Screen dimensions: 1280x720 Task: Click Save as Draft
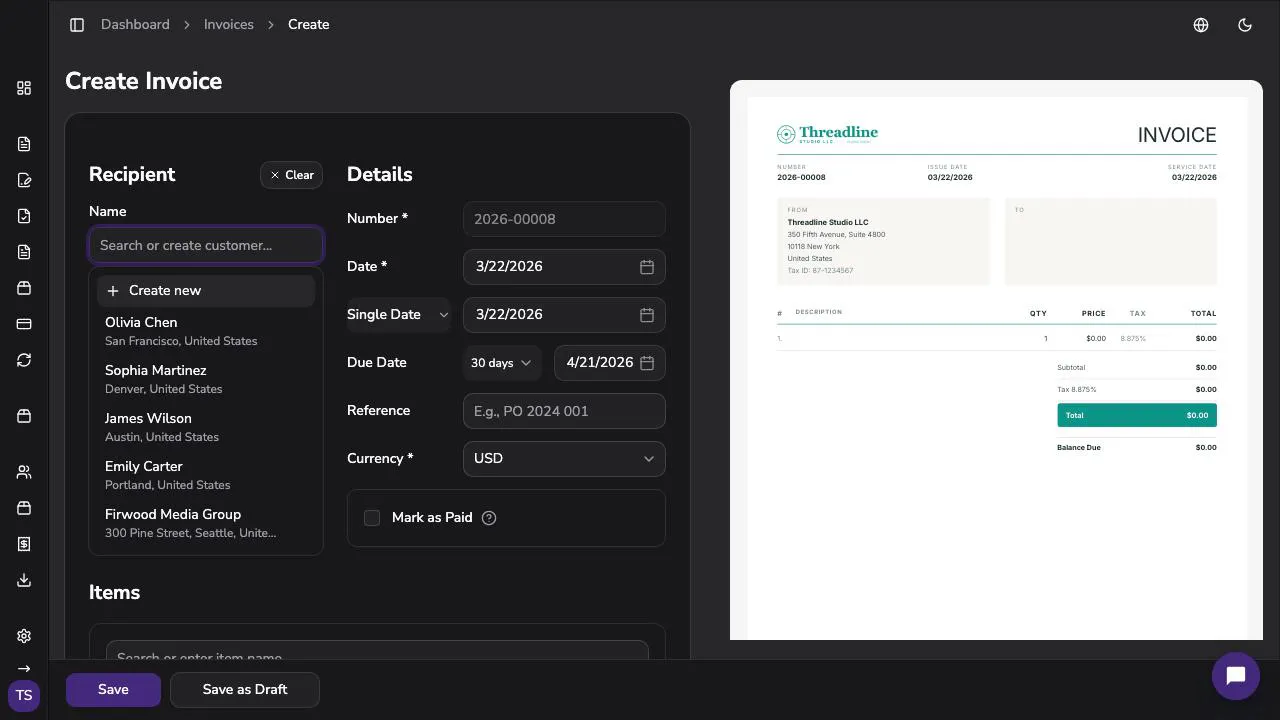[245, 690]
